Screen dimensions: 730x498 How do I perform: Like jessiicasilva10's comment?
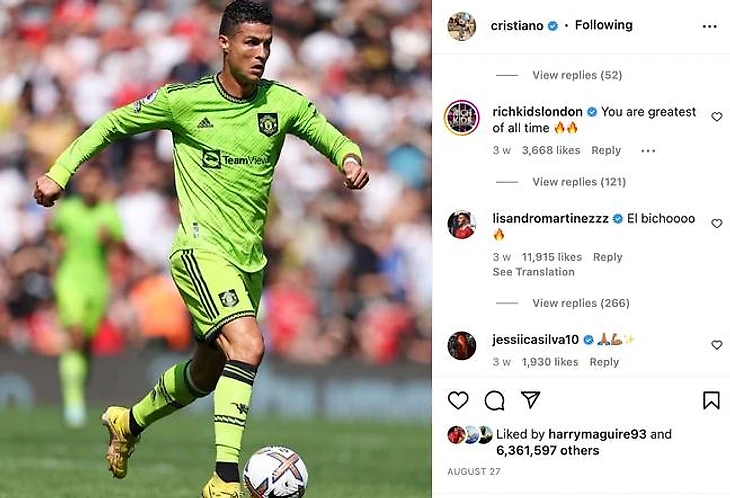[x=716, y=345]
